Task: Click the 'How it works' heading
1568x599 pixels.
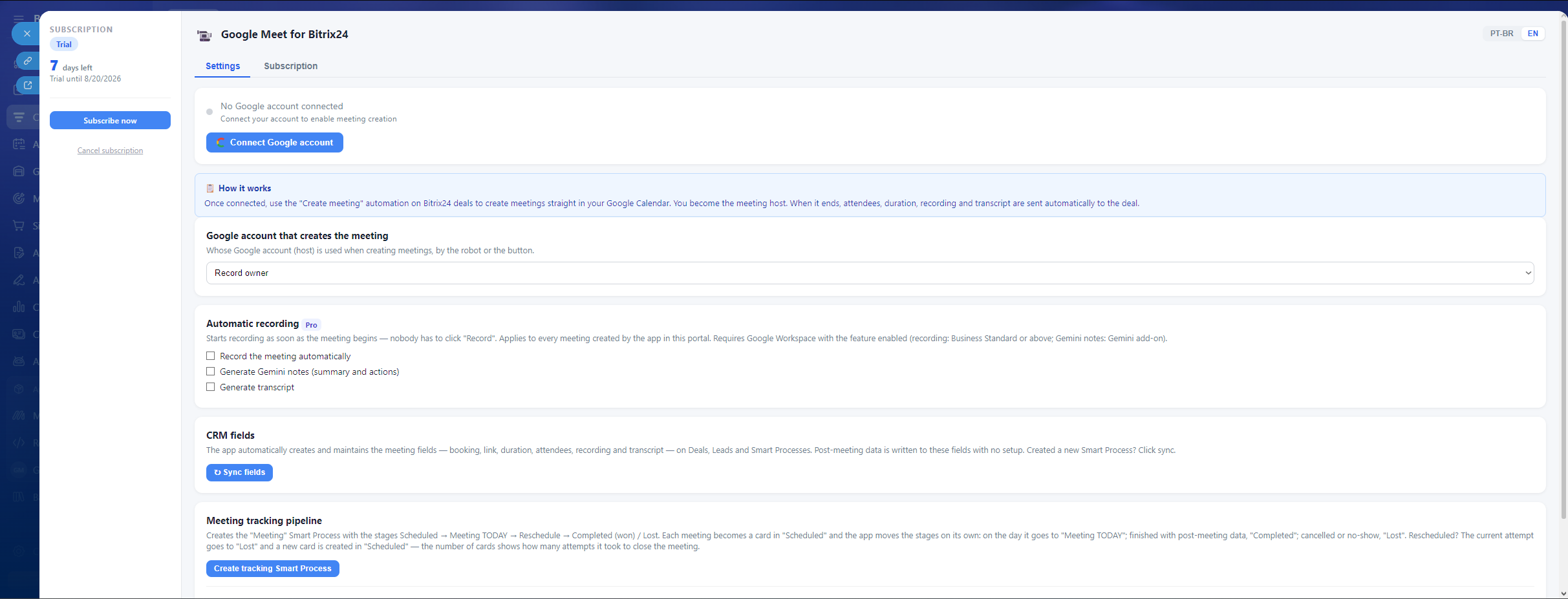Action: pyautogui.click(x=244, y=189)
